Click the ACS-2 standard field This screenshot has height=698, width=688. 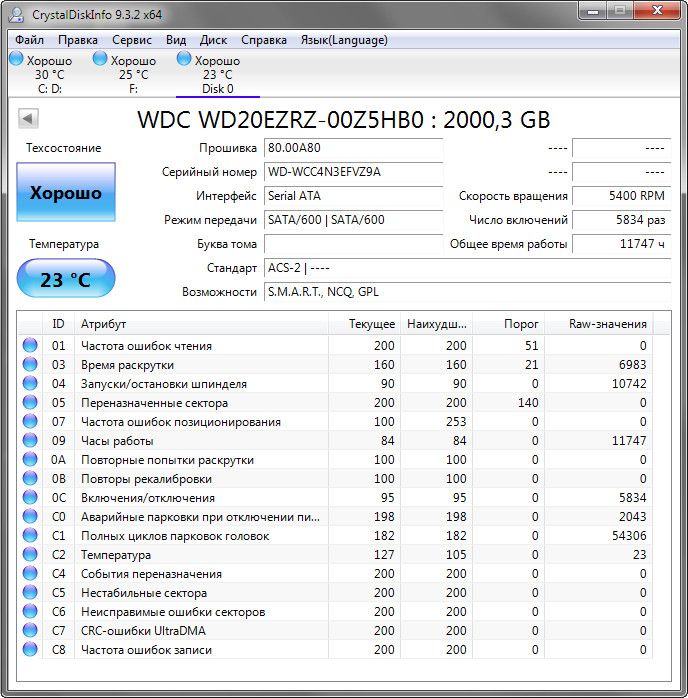click(468, 268)
